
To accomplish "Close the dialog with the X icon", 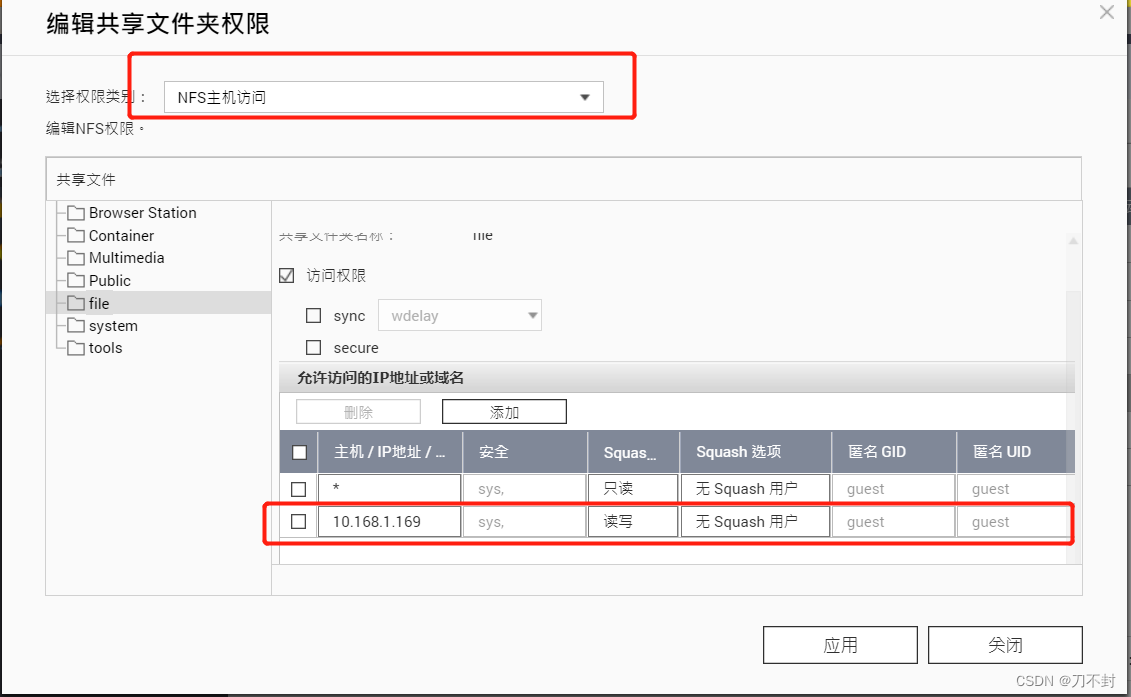I will pyautogui.click(x=1106, y=12).
